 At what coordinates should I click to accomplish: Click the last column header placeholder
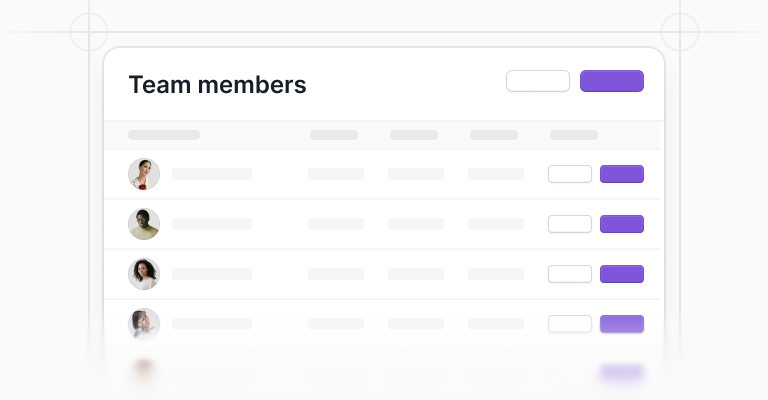[574, 135]
